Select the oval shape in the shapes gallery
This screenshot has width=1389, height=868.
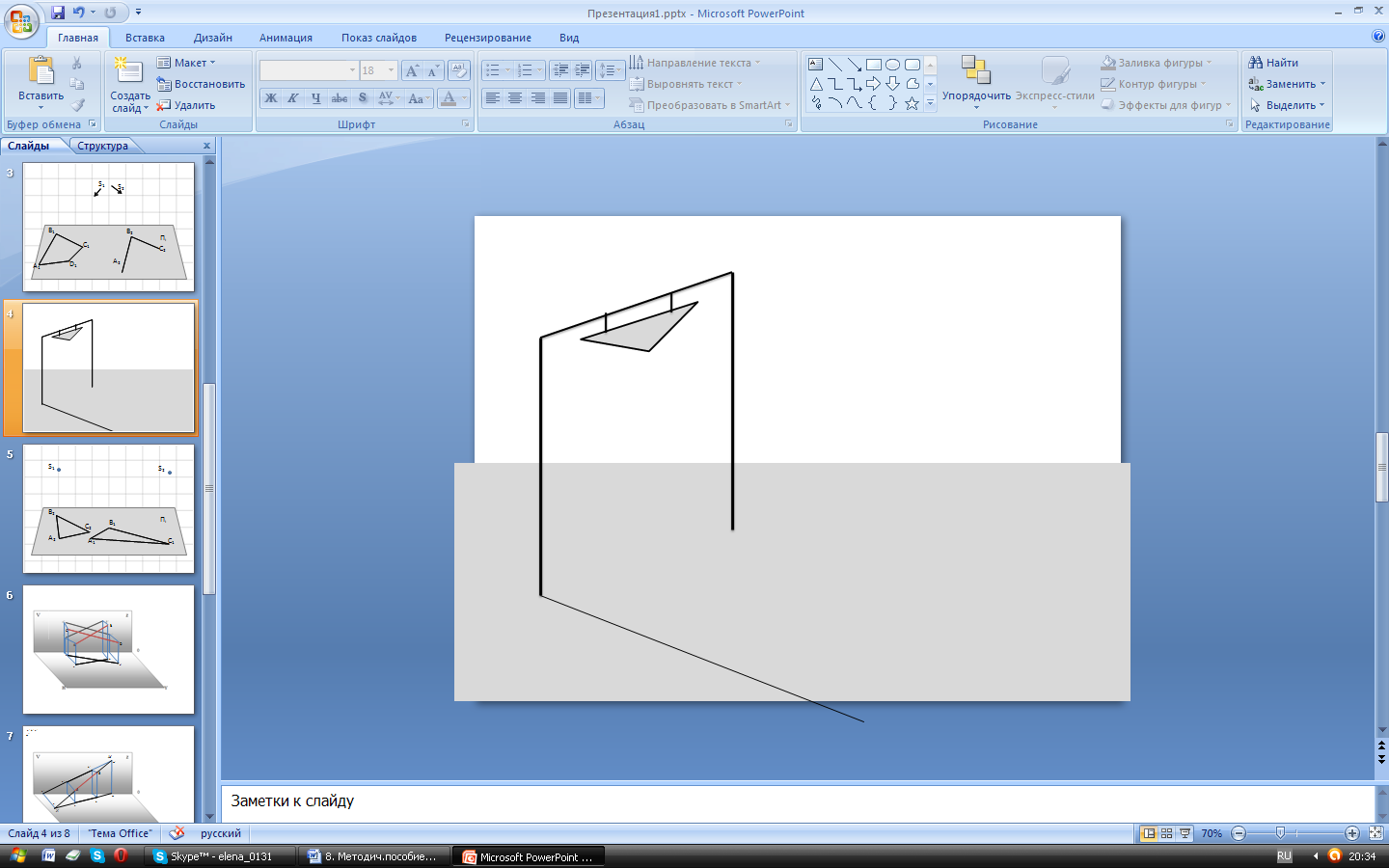tap(893, 65)
